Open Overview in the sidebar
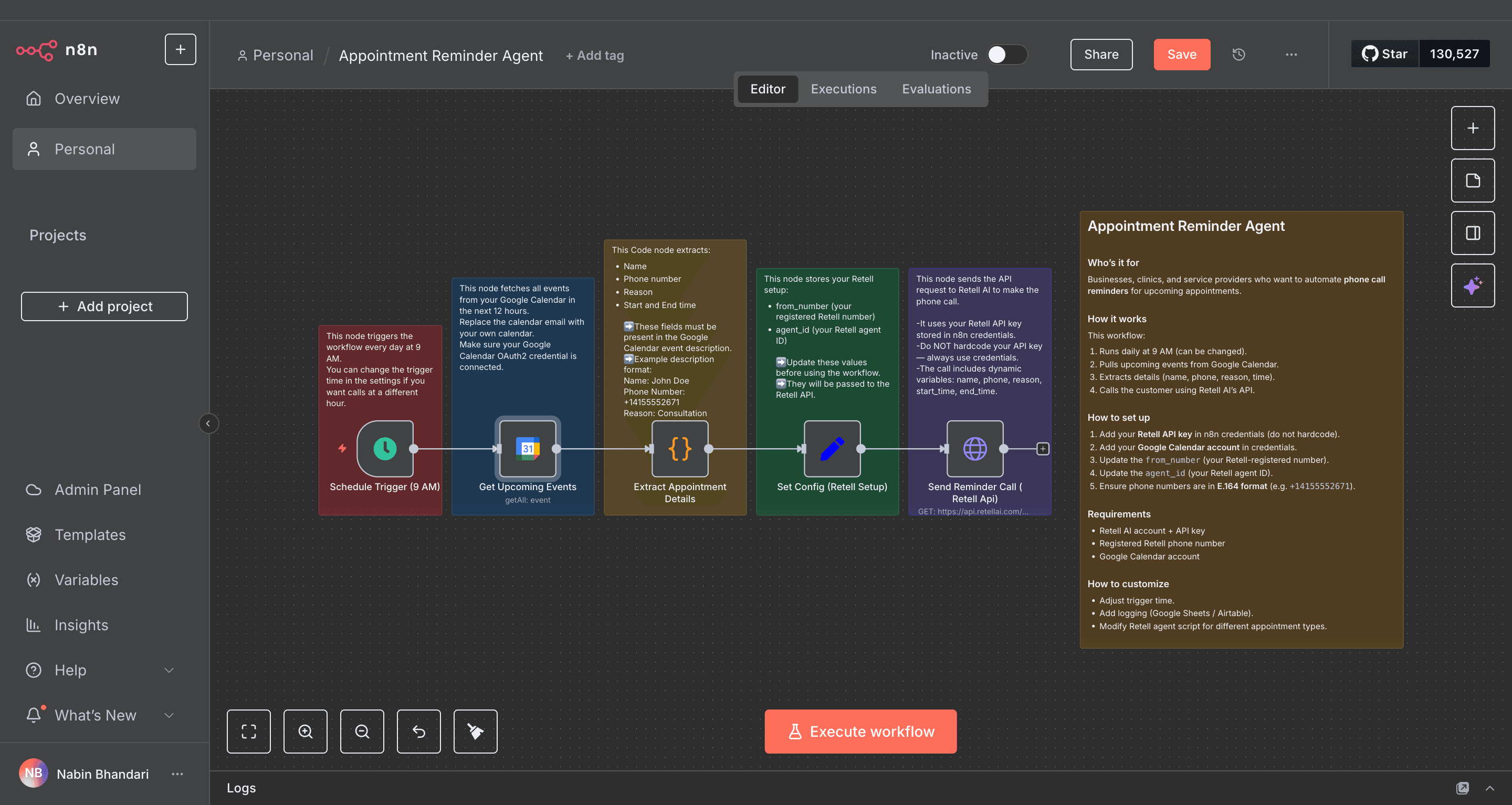The image size is (1512, 805). point(104,99)
